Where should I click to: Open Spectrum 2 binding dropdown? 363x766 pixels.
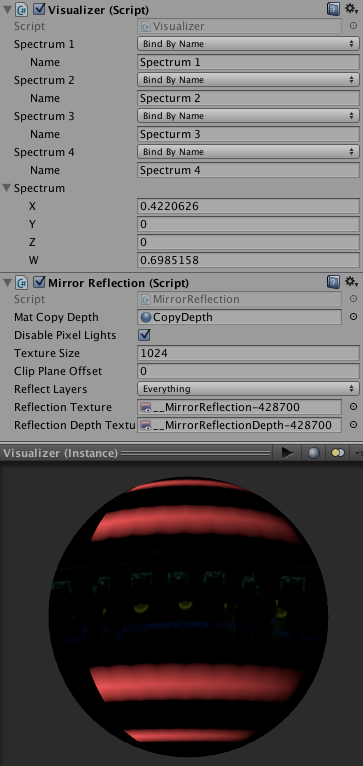click(x=248, y=80)
